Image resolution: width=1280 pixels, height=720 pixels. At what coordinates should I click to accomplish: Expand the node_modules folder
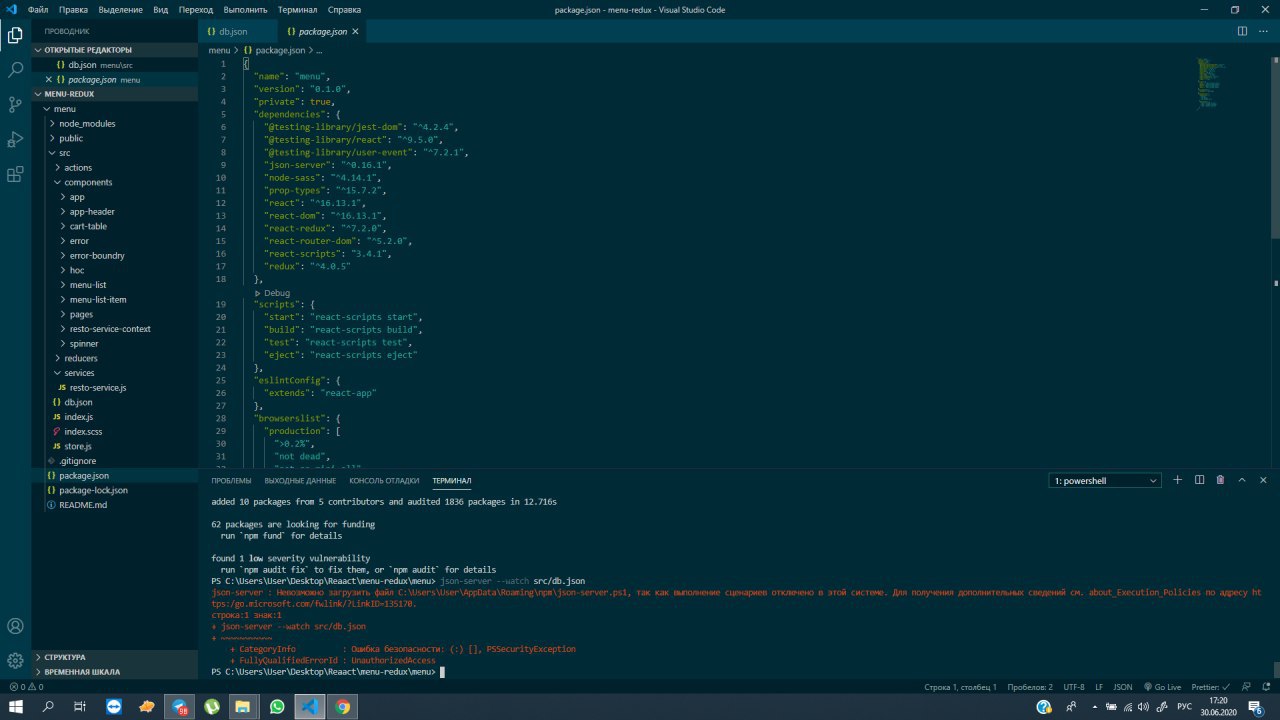pos(115,123)
